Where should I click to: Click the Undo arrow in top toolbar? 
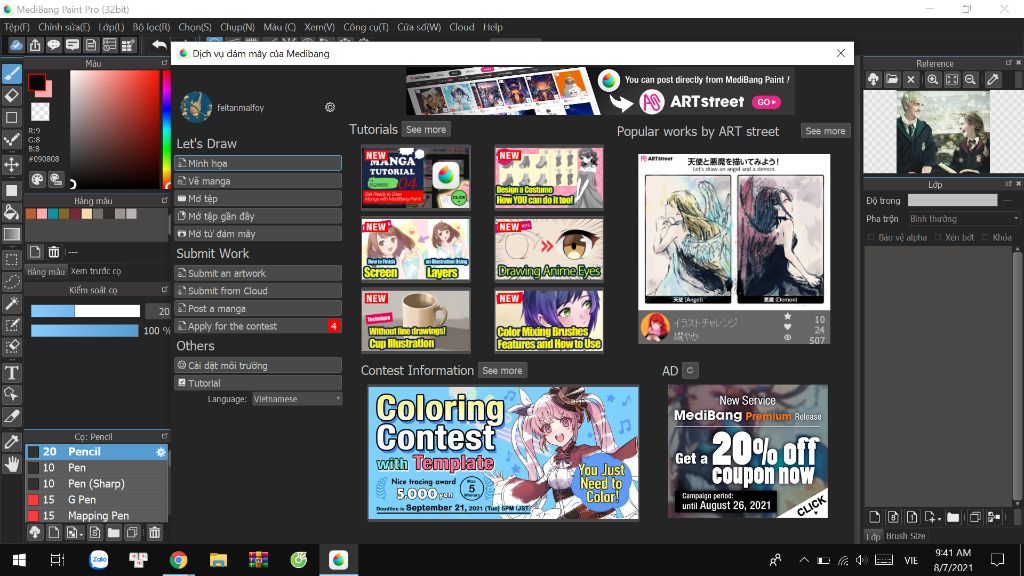tap(159, 44)
